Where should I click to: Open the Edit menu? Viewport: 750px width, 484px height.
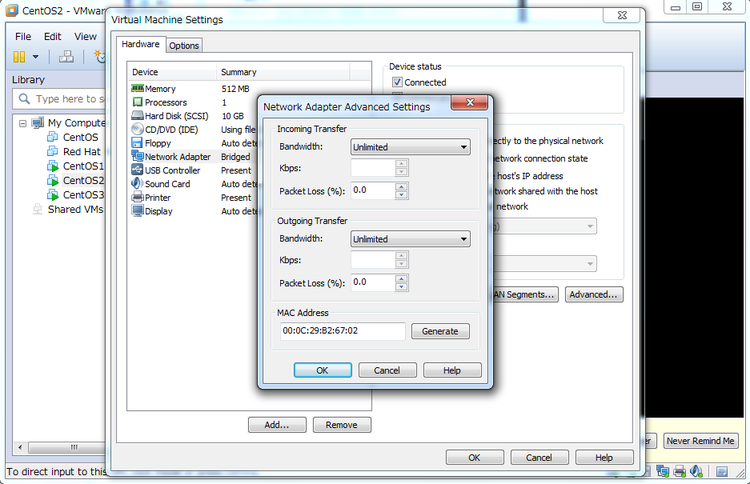[53, 36]
